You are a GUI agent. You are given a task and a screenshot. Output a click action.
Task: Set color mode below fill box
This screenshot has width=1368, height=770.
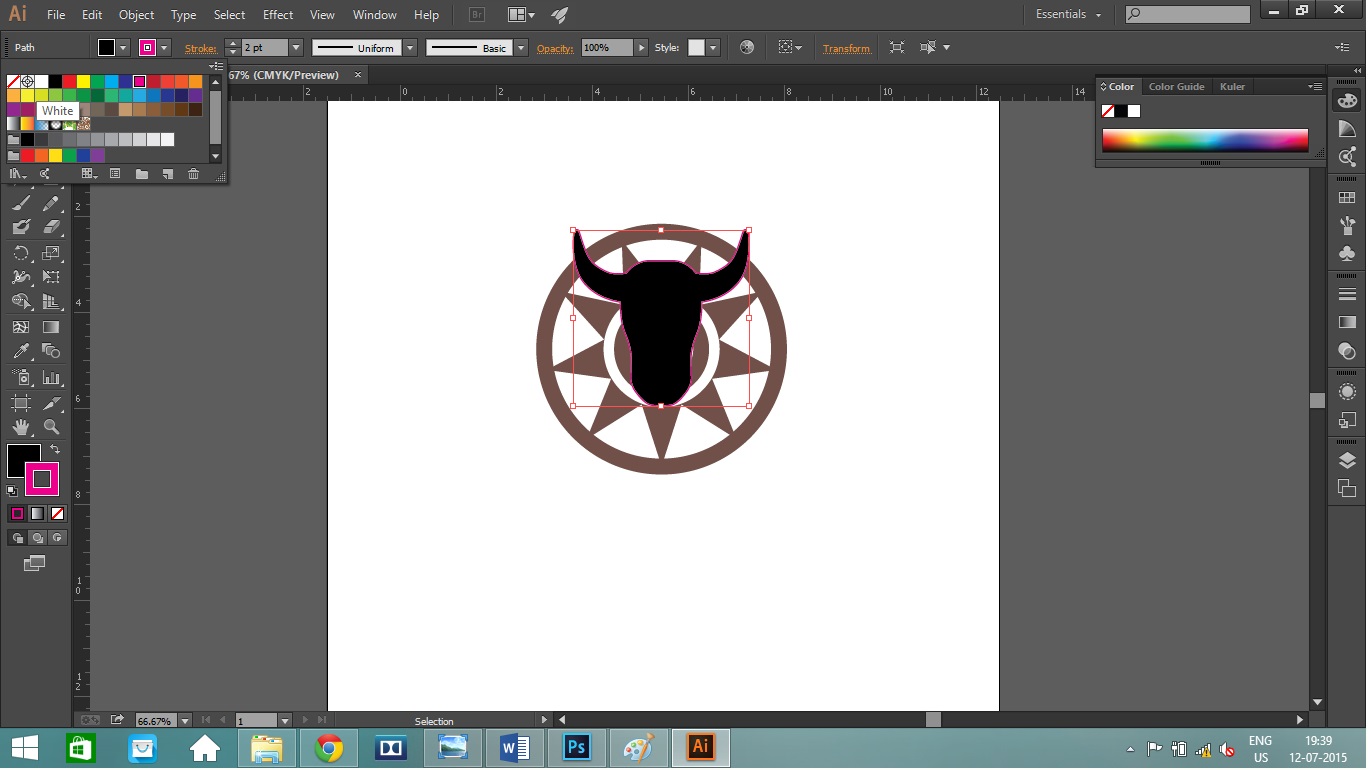17,513
